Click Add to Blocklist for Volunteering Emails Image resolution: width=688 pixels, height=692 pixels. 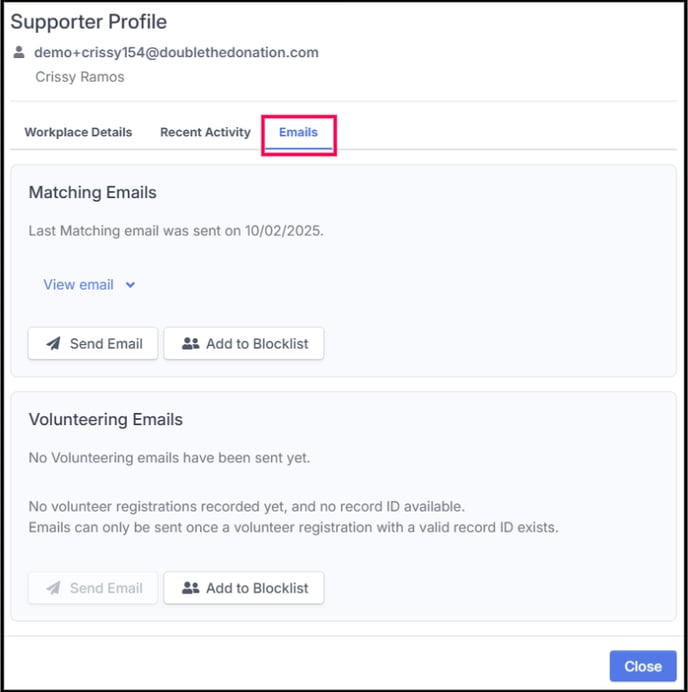(244, 589)
